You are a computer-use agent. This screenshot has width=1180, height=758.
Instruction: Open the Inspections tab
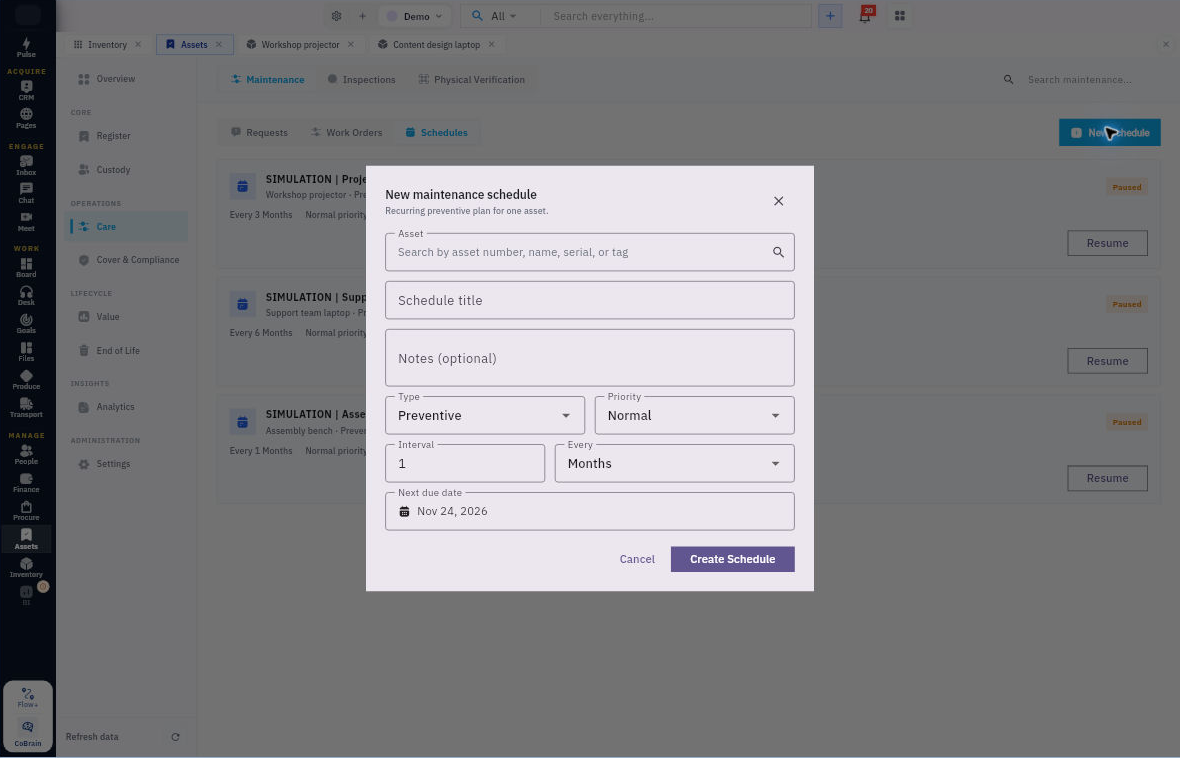pos(361,80)
